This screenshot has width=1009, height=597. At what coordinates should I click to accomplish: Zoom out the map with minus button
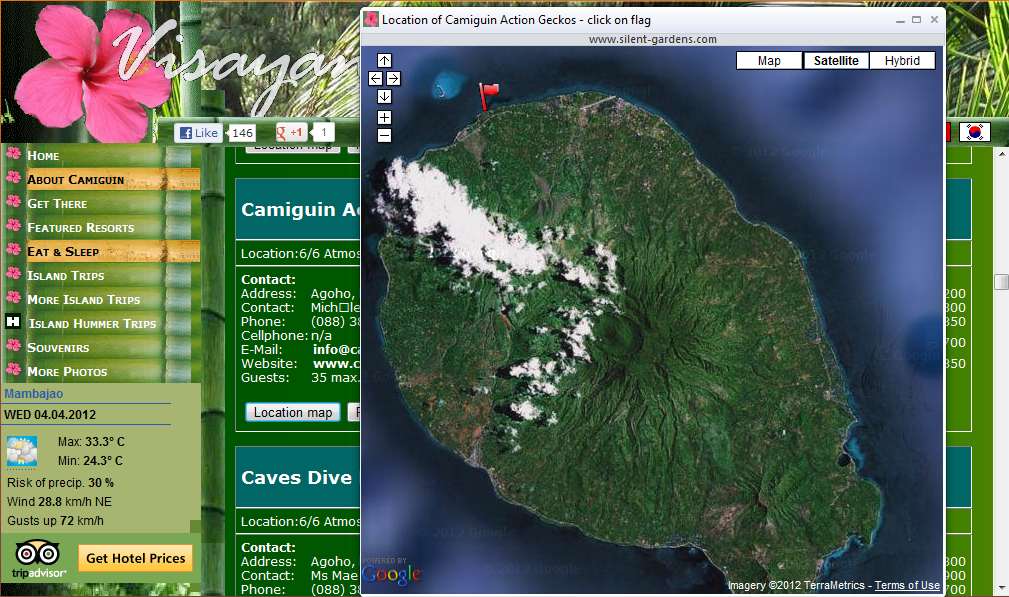click(x=385, y=135)
